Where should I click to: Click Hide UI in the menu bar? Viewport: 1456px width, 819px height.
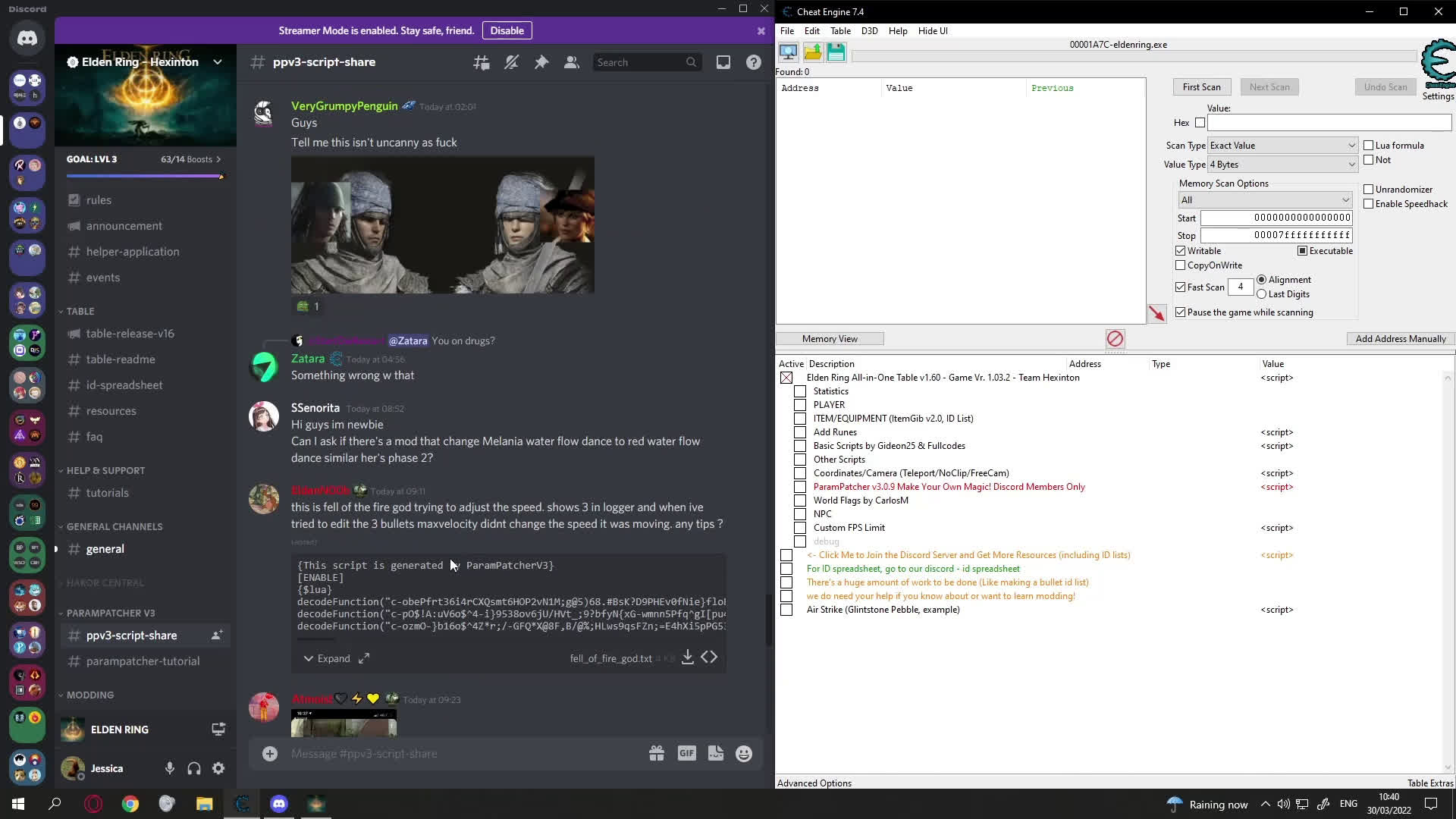tap(933, 31)
